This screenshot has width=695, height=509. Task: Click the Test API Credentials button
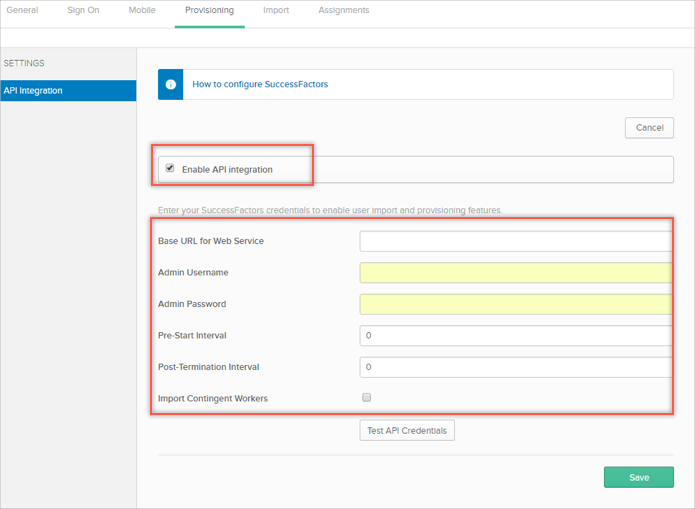pos(407,431)
